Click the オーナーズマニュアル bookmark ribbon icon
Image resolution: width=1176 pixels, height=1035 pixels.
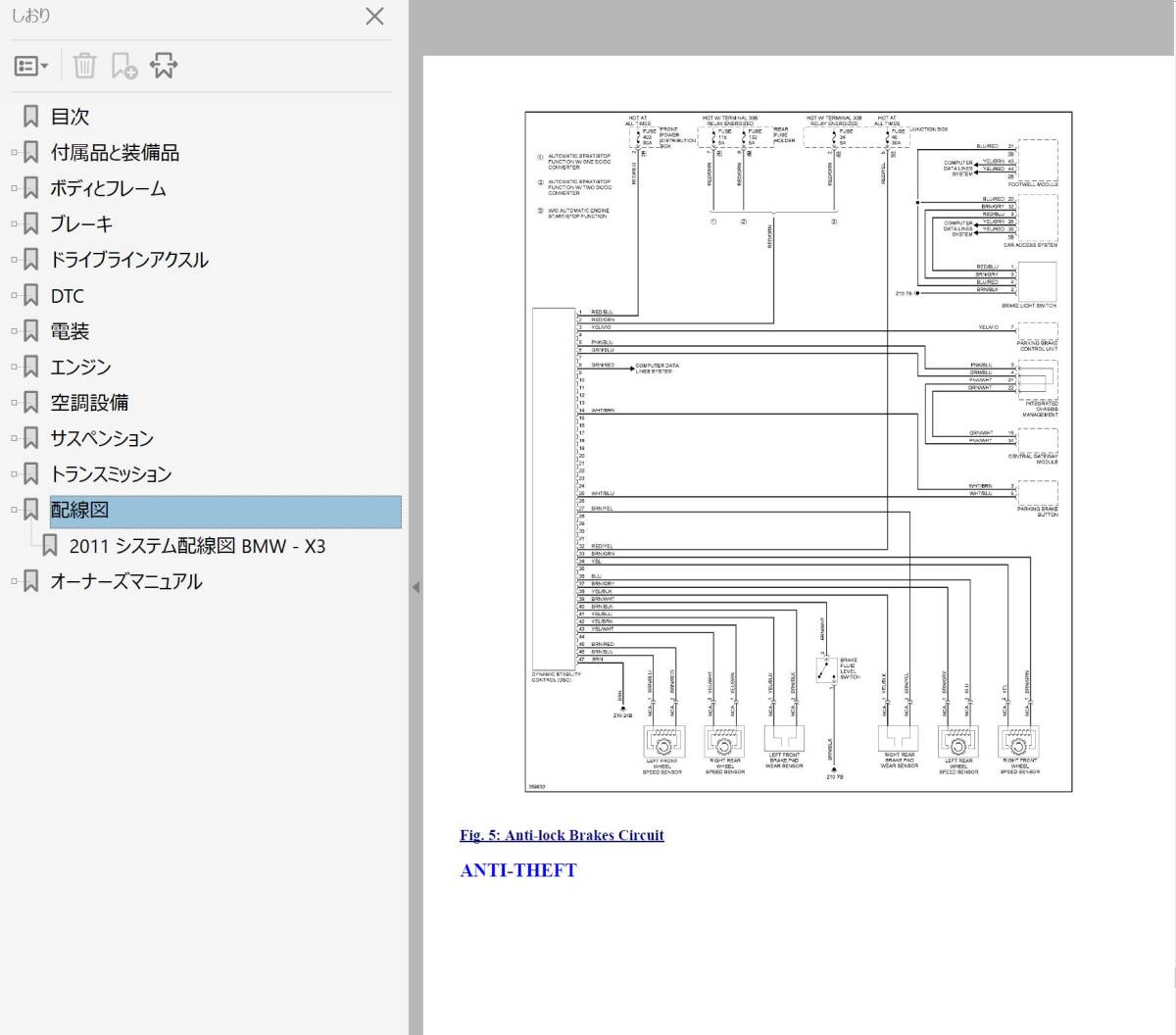pyautogui.click(x=31, y=582)
